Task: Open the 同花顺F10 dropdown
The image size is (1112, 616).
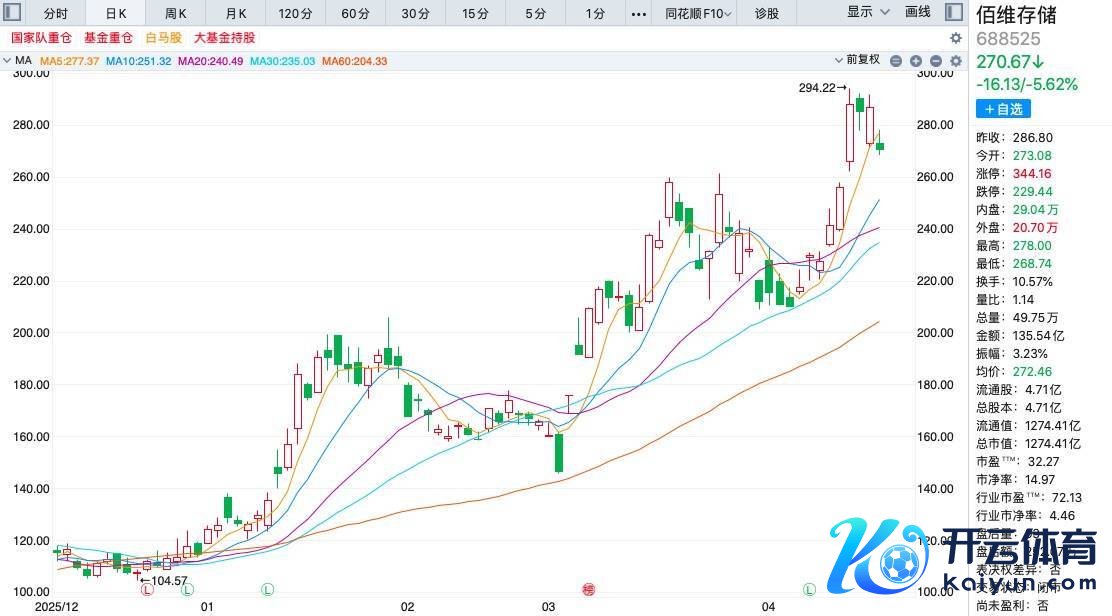Action: pyautogui.click(x=699, y=14)
